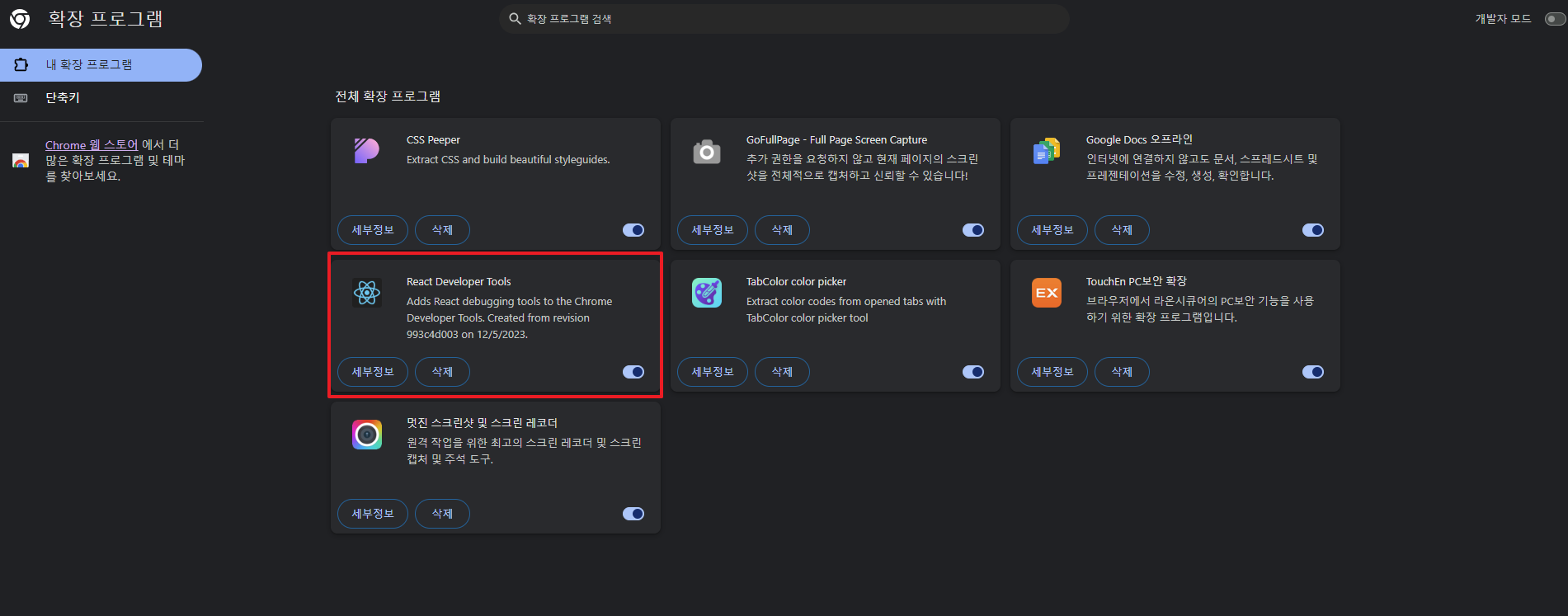Click the Google Docs 오프라인 title text

(x=1139, y=140)
